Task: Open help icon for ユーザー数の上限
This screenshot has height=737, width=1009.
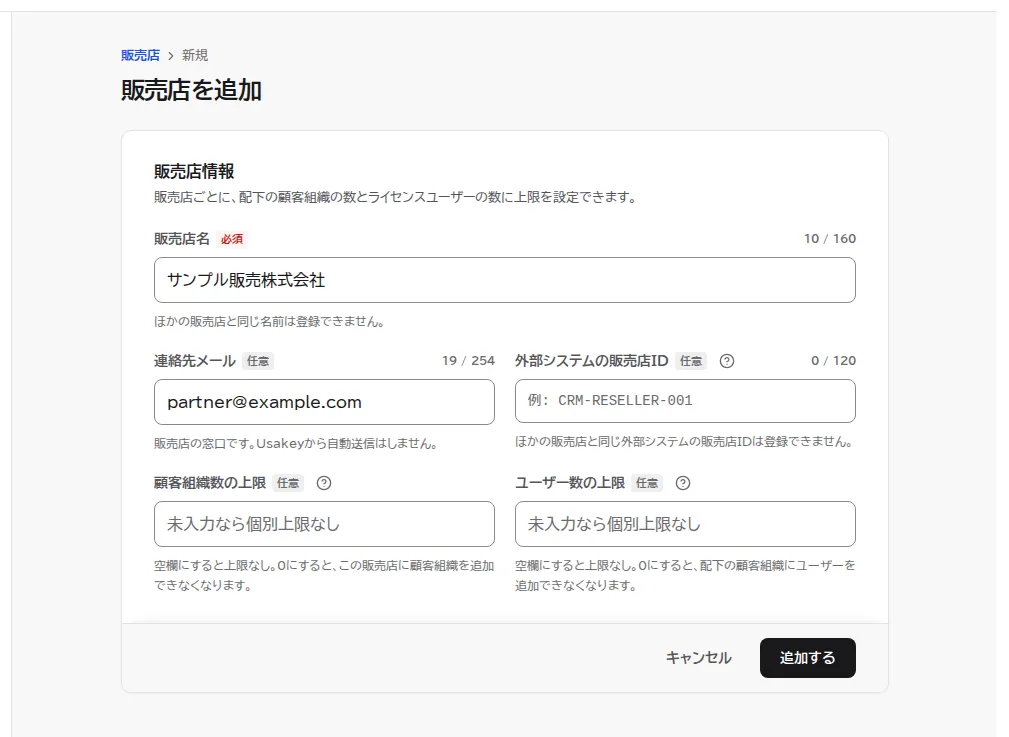Action: [x=683, y=483]
